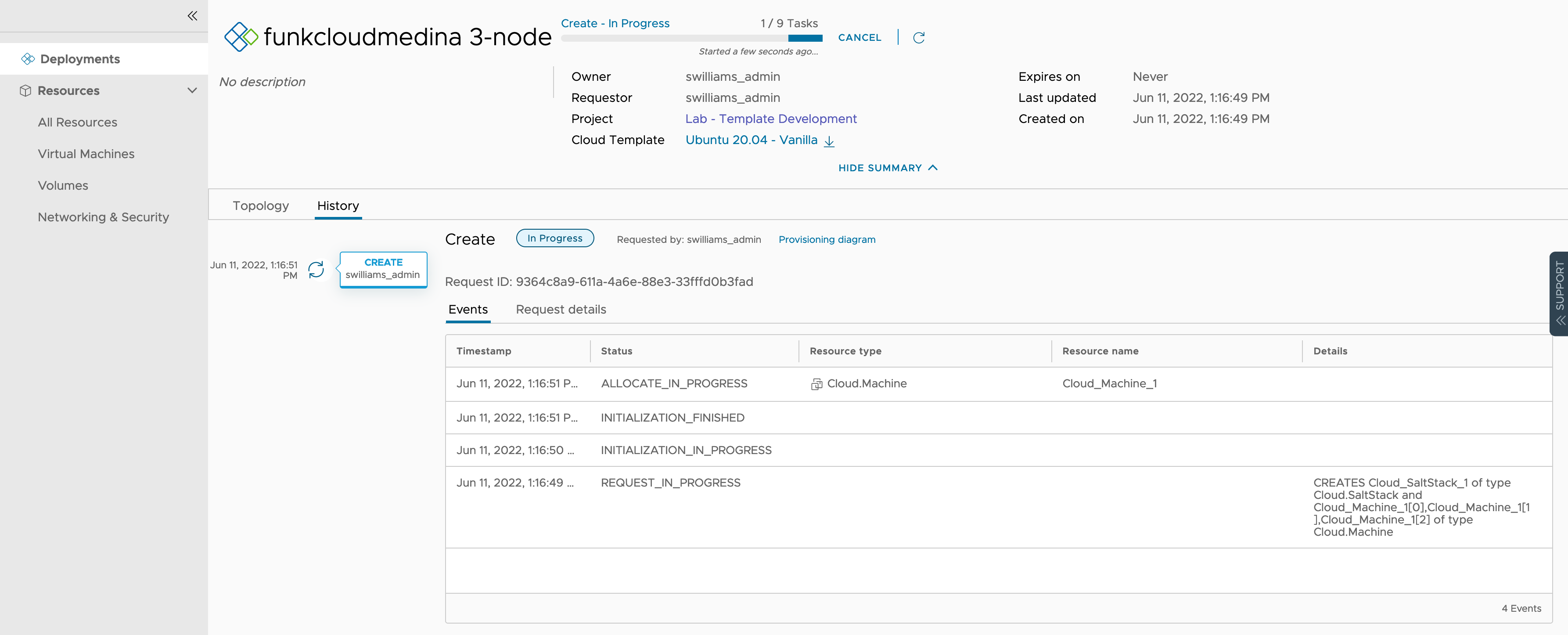The image size is (1568, 635).
Task: Click Requested by: swilliams_admin text
Action: tap(688, 240)
